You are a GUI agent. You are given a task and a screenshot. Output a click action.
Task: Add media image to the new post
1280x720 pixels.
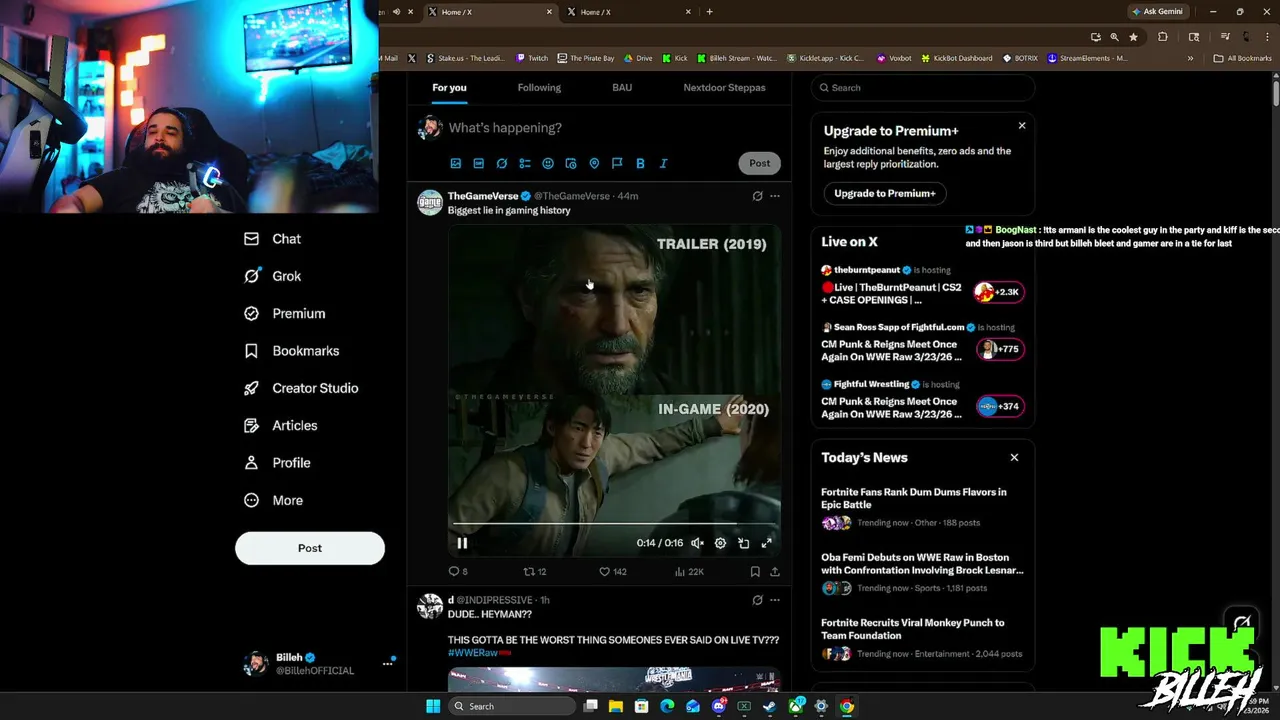tap(455, 163)
